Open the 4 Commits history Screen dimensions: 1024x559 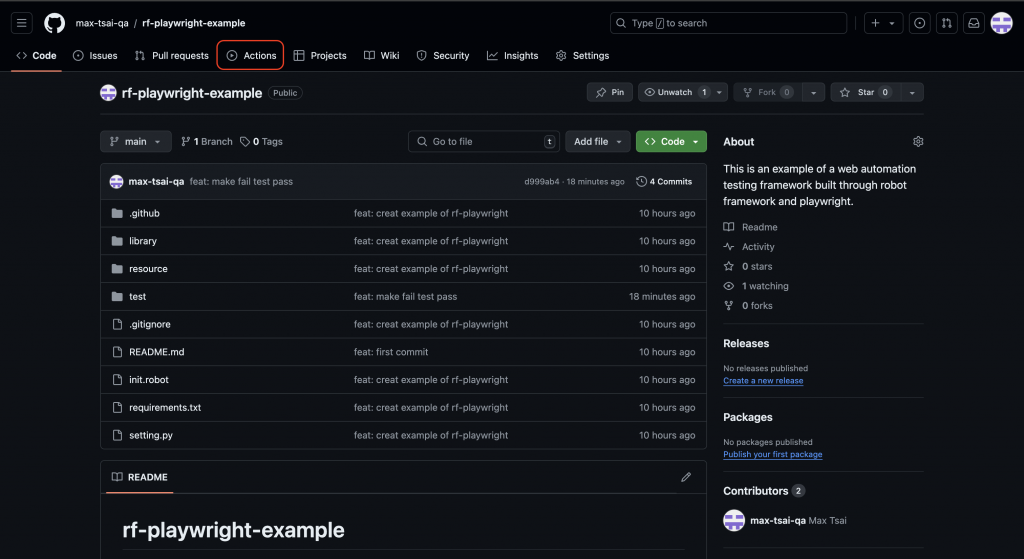coord(664,182)
